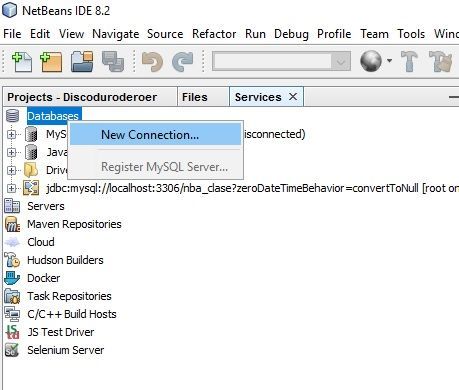Select the Cloud tree item
Image resolution: width=459 pixels, height=390 pixels.
41,242
